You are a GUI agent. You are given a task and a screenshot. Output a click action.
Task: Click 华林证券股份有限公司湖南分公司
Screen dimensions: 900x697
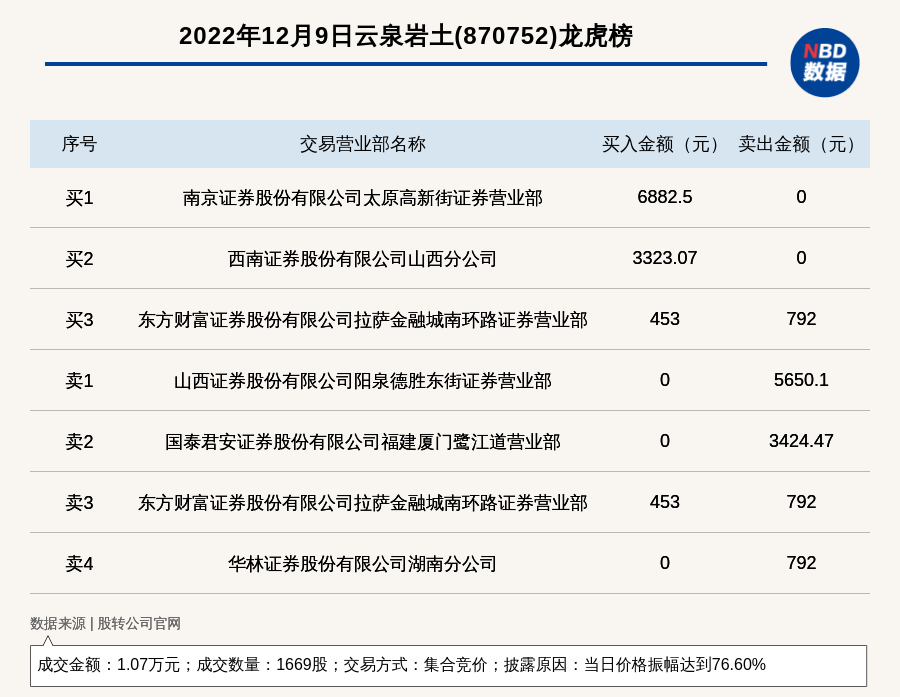tap(363, 564)
